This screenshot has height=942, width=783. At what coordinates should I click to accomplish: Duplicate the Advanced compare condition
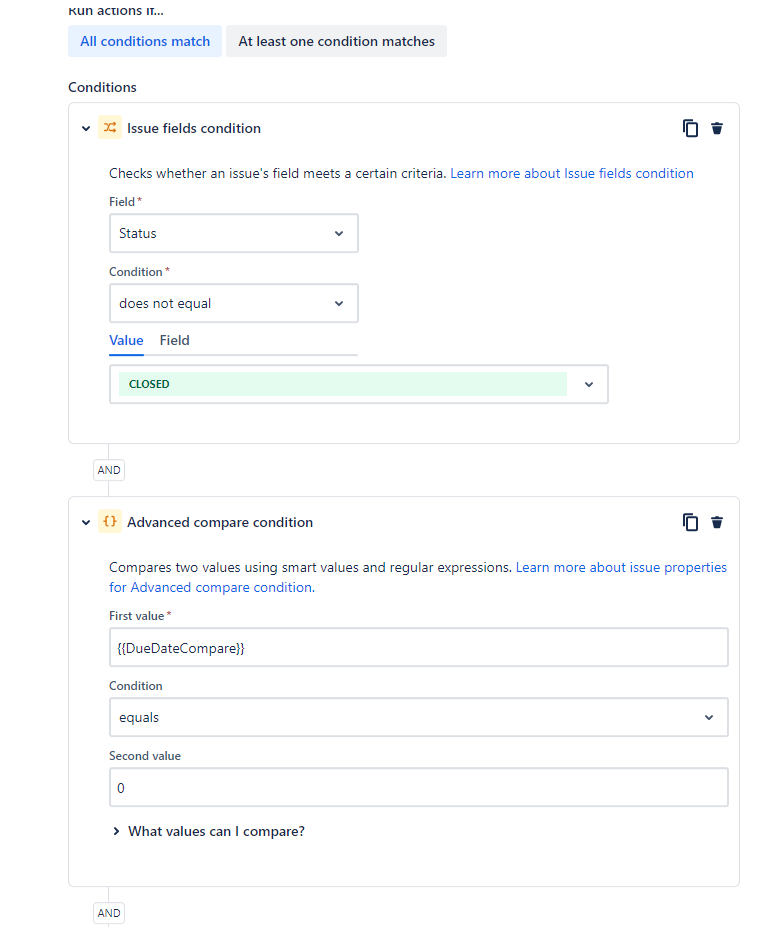point(690,521)
